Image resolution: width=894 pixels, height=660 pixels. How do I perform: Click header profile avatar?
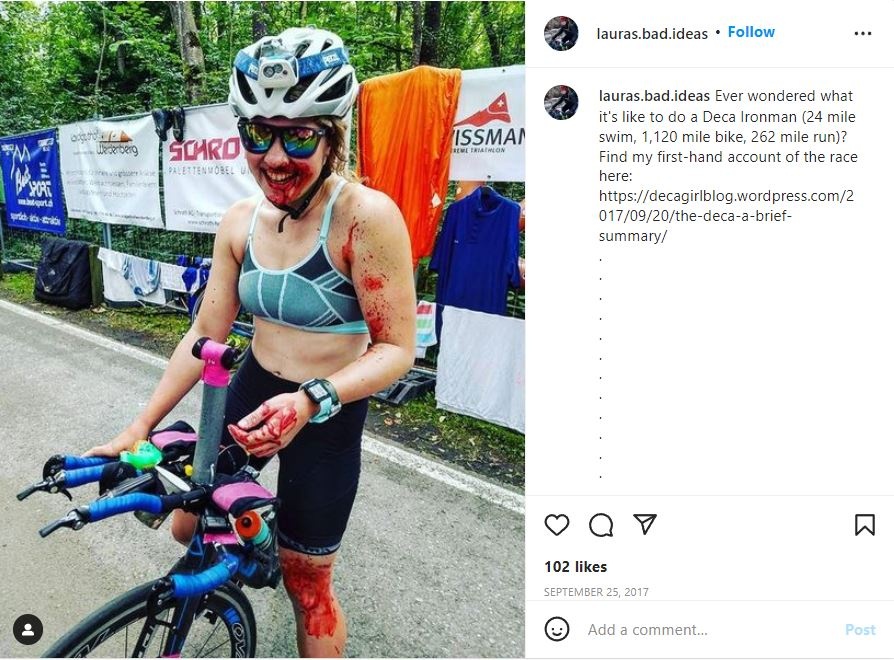[x=561, y=34]
